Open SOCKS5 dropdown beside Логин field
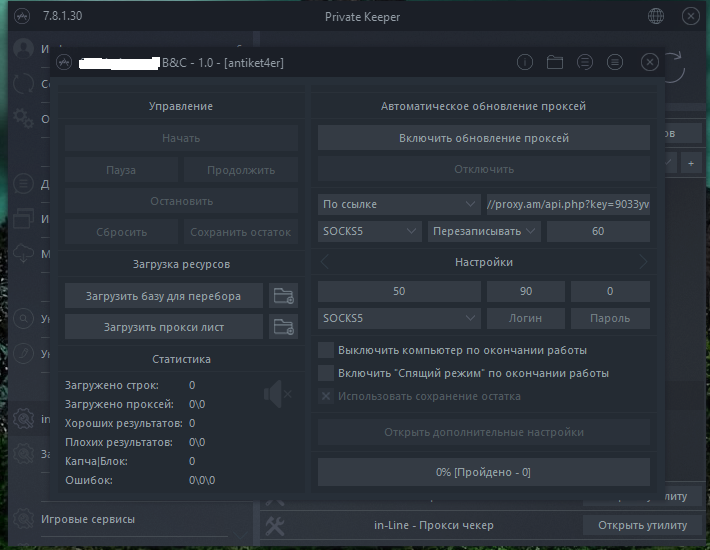710x550 pixels. coord(399,318)
